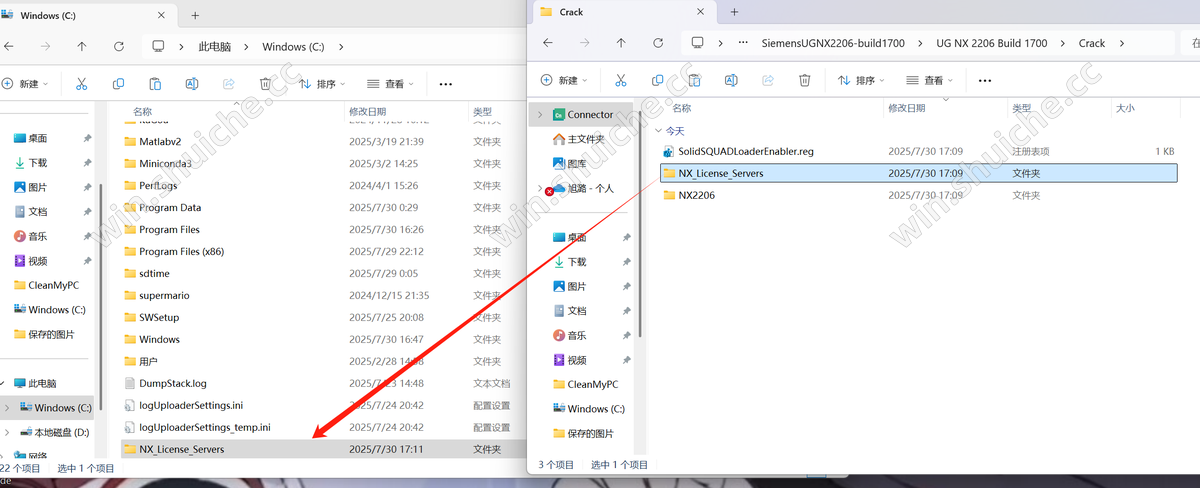The height and width of the screenshot is (488, 1200).
Task: Select NX_License_Servers folder in Crack window
Action: click(x=918, y=173)
